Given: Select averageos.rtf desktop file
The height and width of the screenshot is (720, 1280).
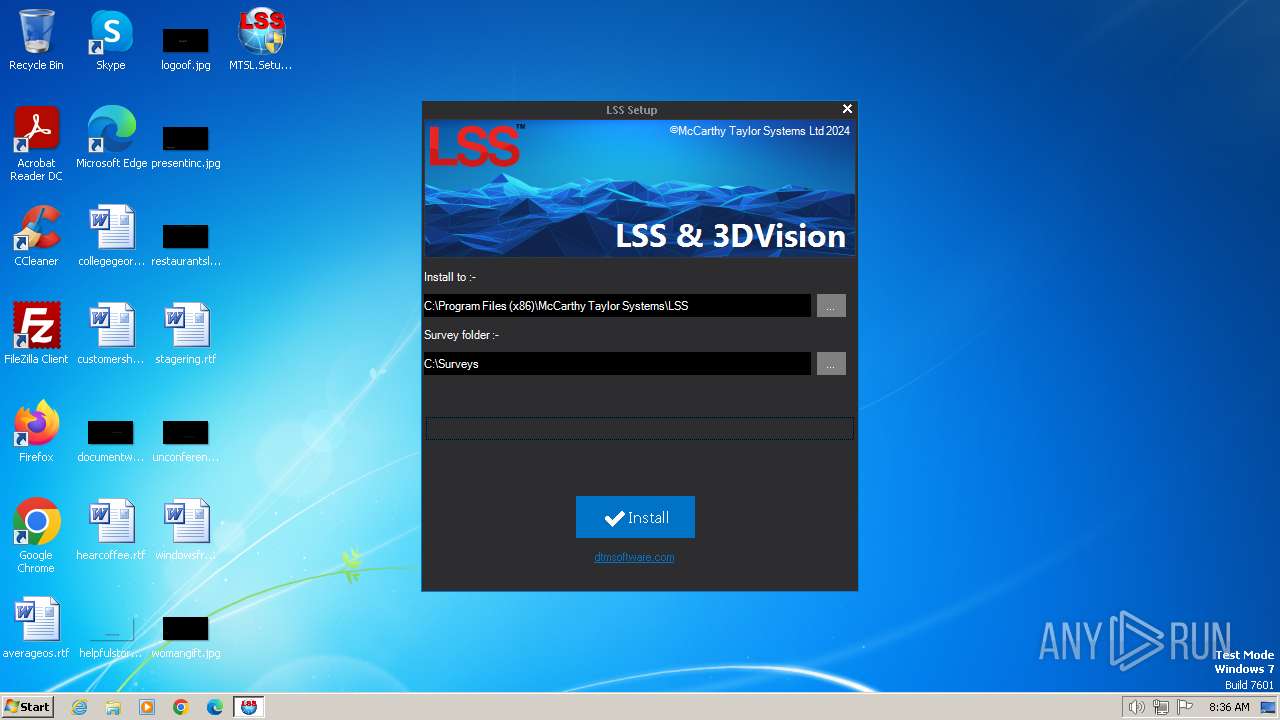Looking at the screenshot, I should 36,628.
